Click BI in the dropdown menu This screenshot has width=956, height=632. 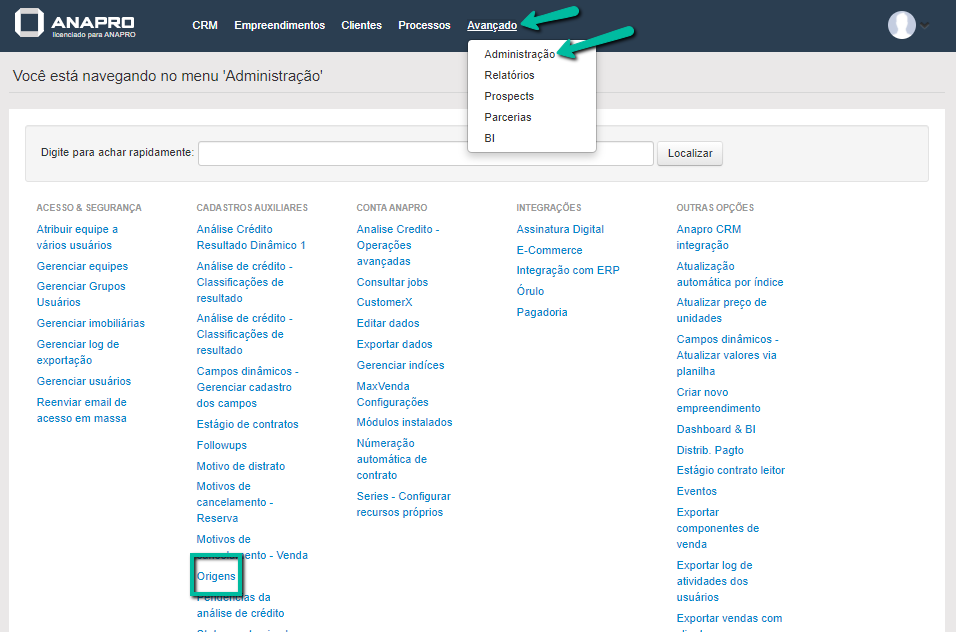pos(490,138)
